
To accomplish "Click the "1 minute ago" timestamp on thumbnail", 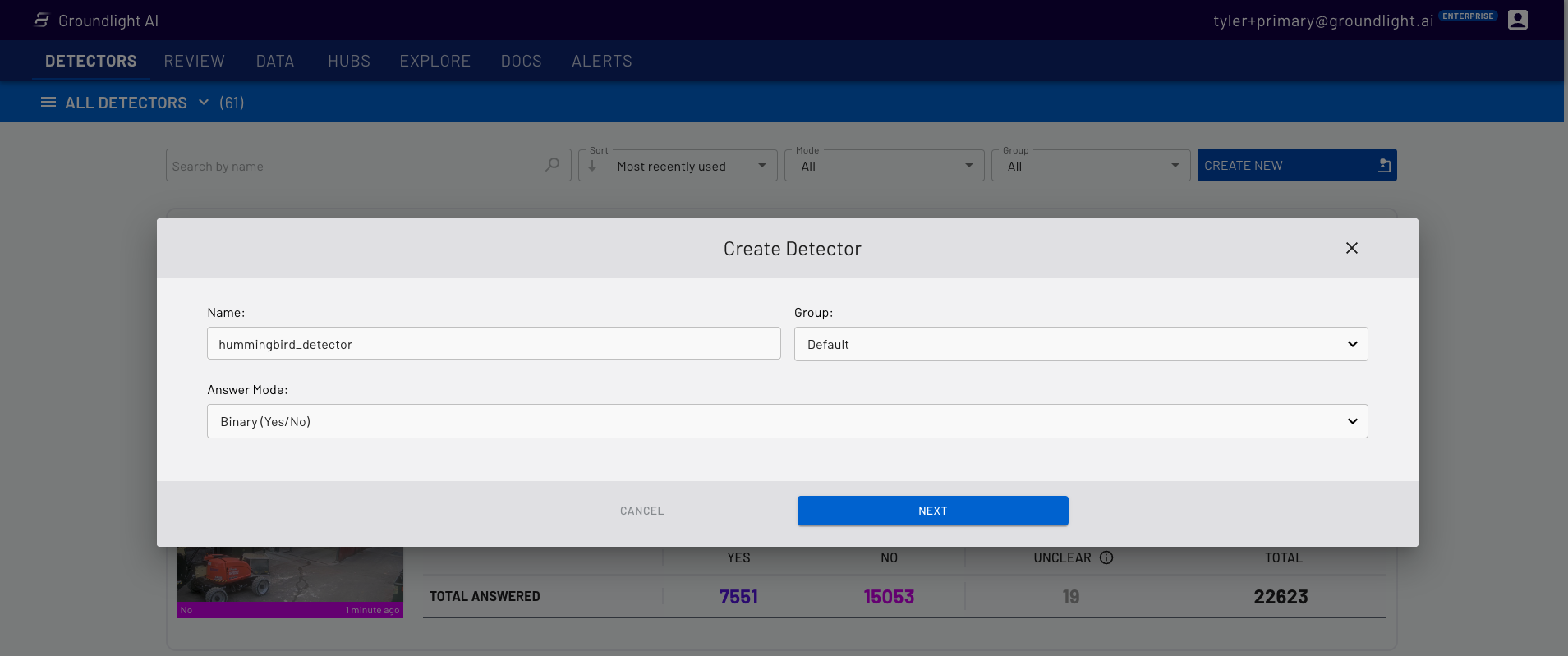I will click(x=372, y=610).
